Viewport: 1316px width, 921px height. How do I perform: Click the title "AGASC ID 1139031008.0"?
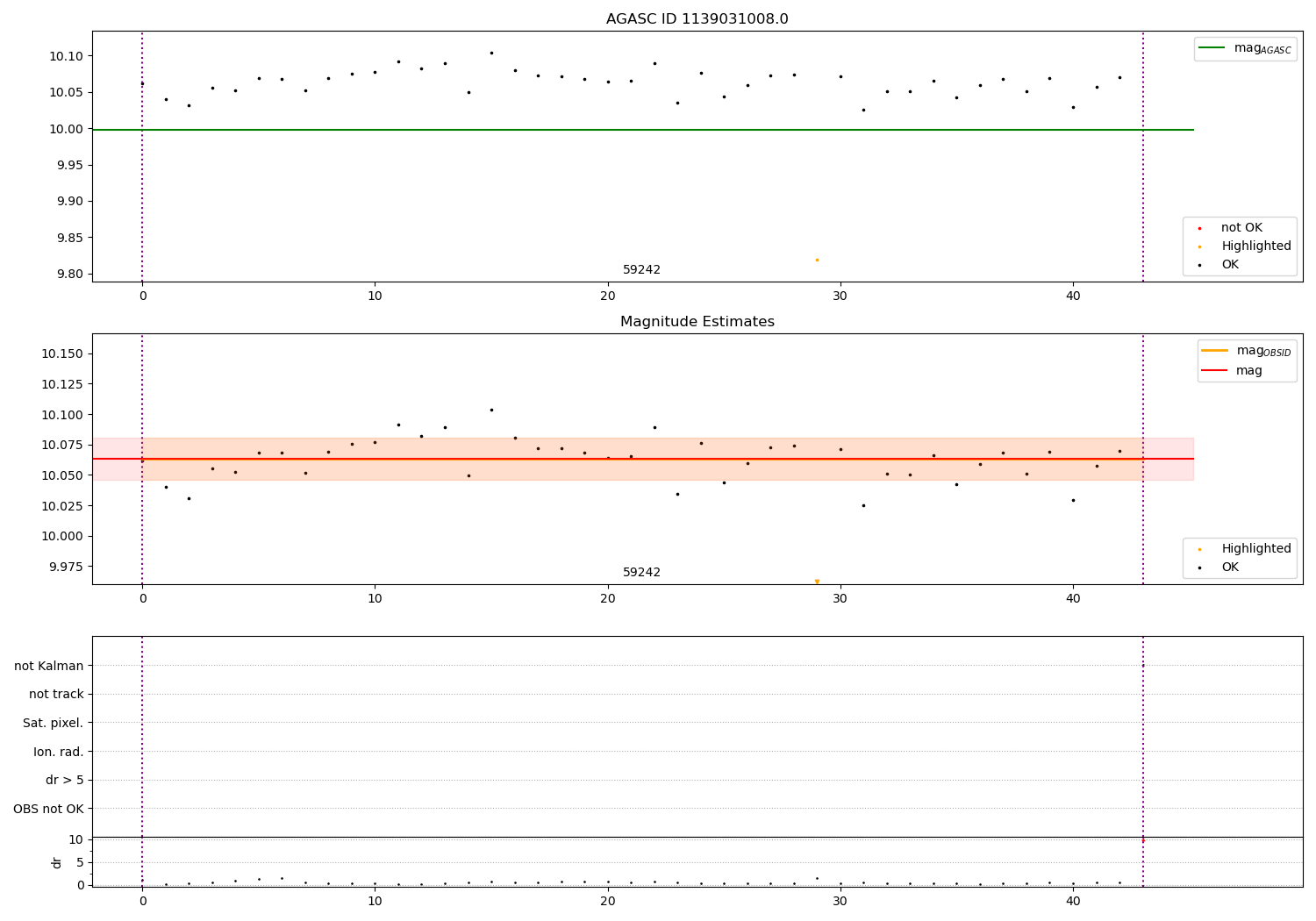[697, 19]
